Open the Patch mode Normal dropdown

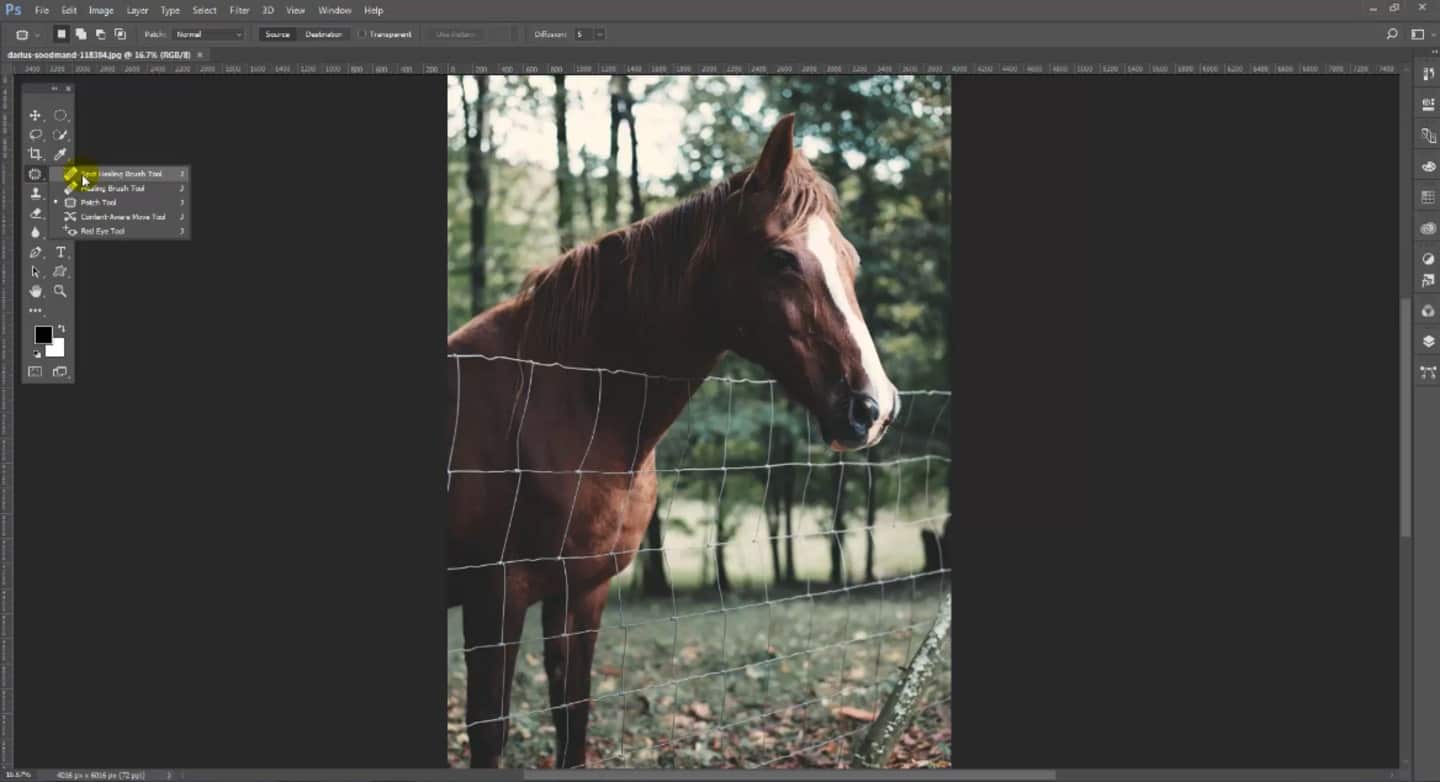click(208, 33)
